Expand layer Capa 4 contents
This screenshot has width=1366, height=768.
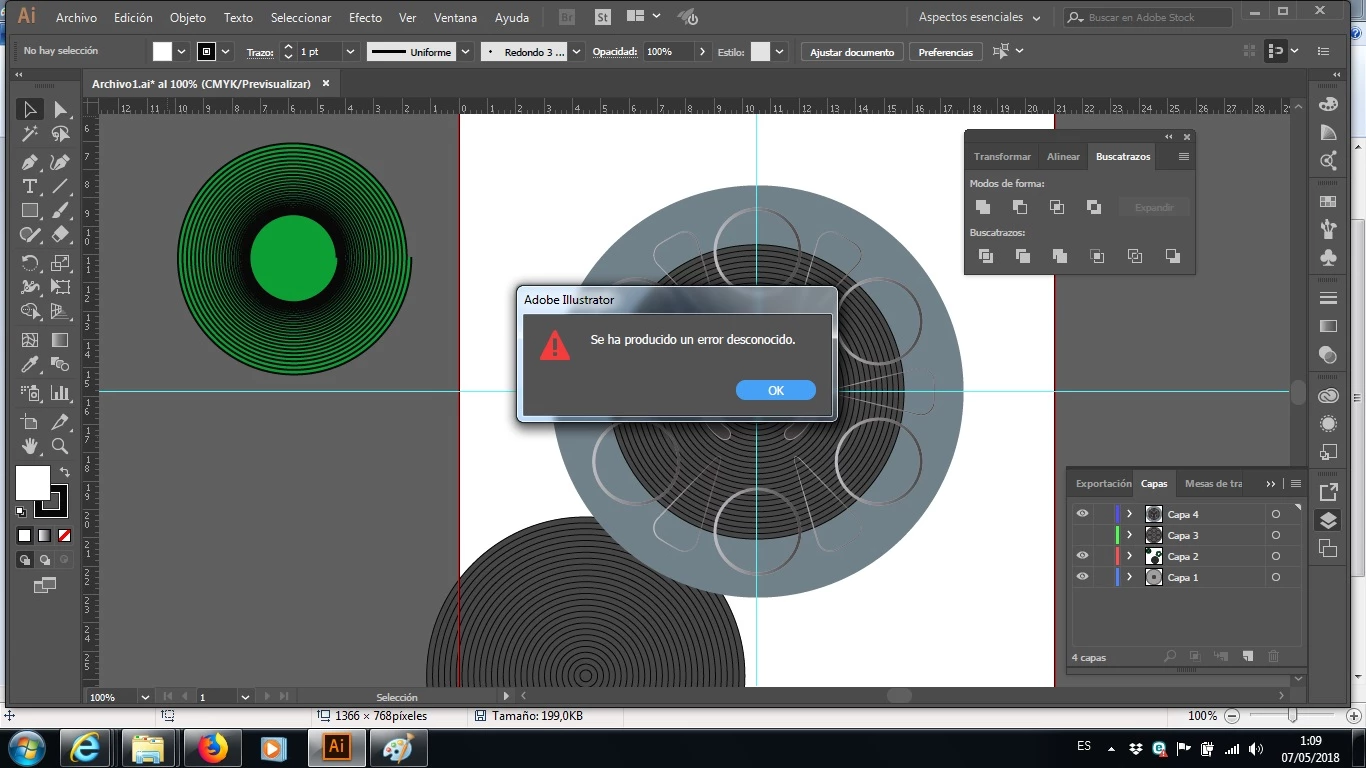(1130, 514)
